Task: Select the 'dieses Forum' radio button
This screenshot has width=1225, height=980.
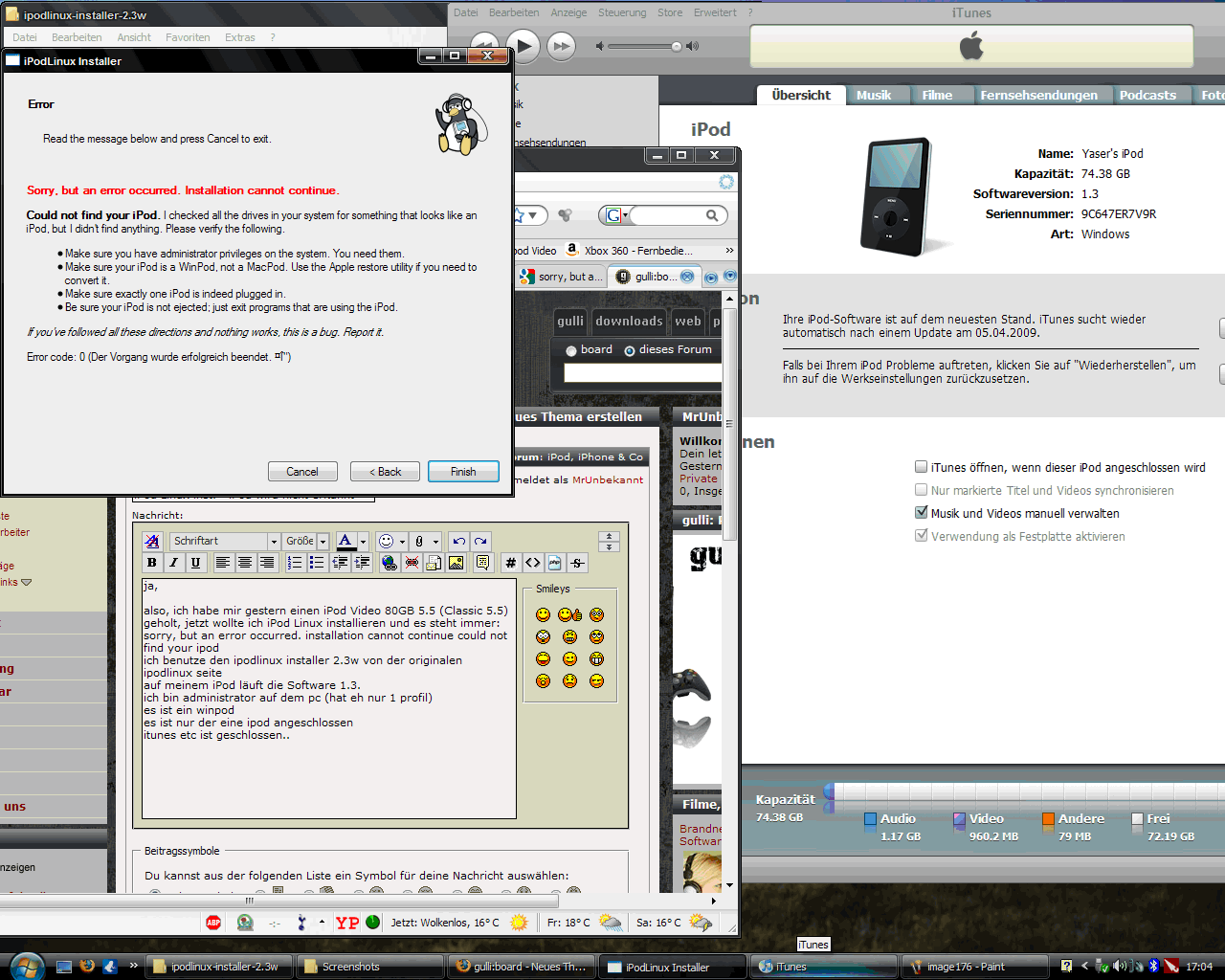Action: [x=630, y=350]
